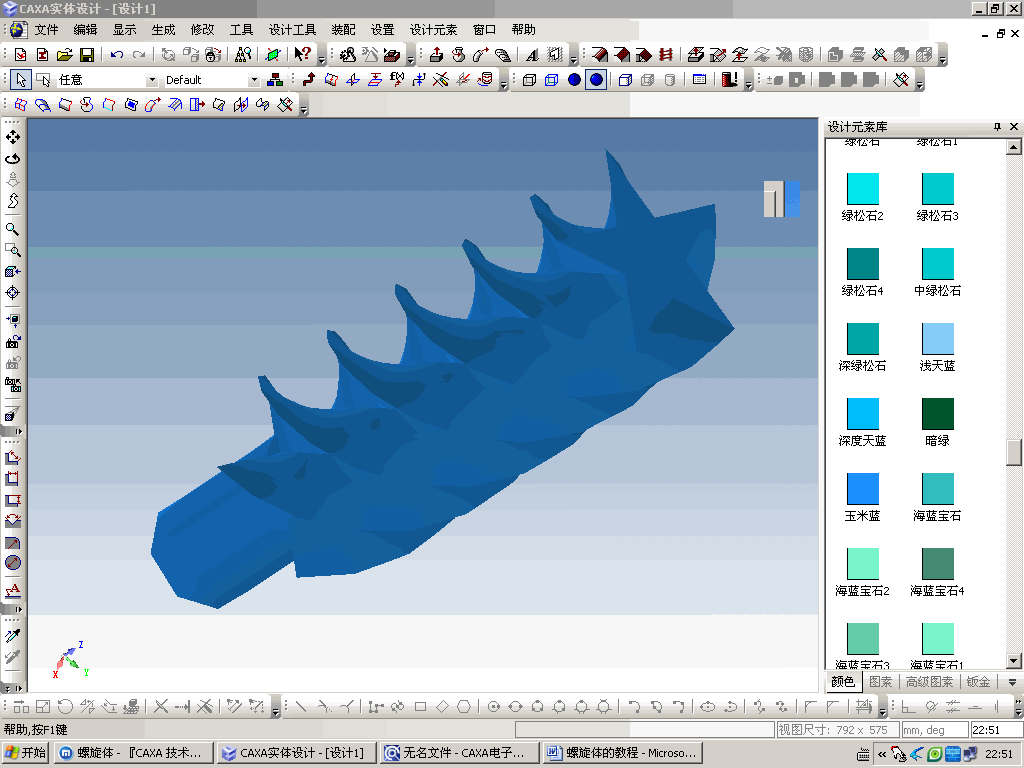Switch to half-shaded sphere rendering

[574, 80]
